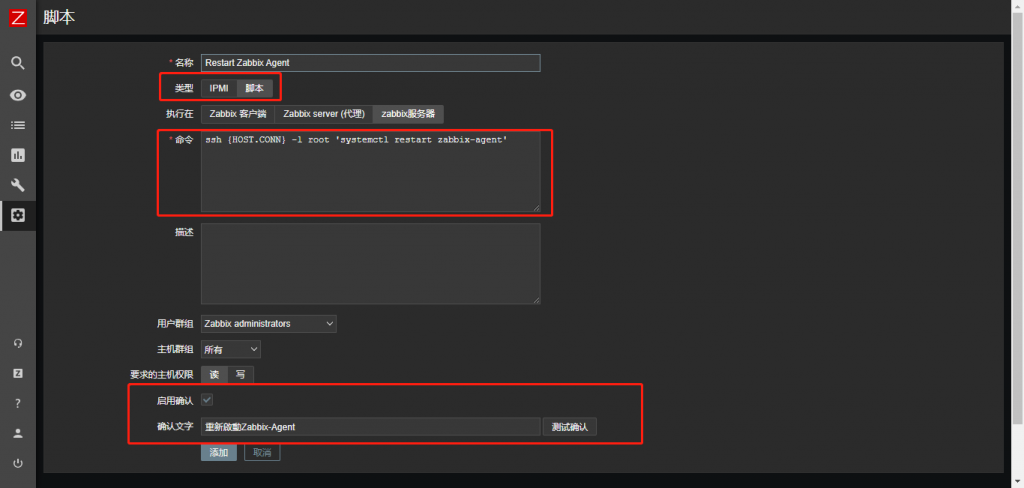Choose execute on zabbix服务器

(x=408, y=114)
